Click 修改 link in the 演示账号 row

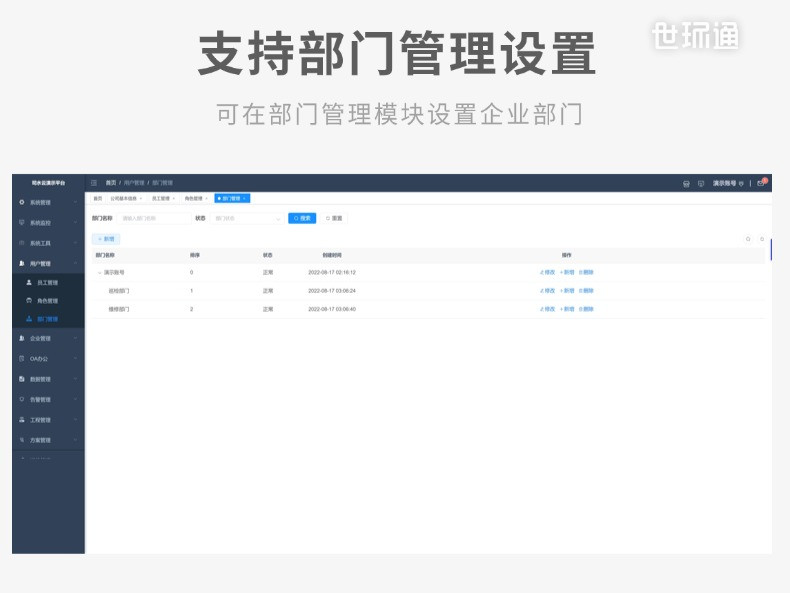pyautogui.click(x=547, y=272)
